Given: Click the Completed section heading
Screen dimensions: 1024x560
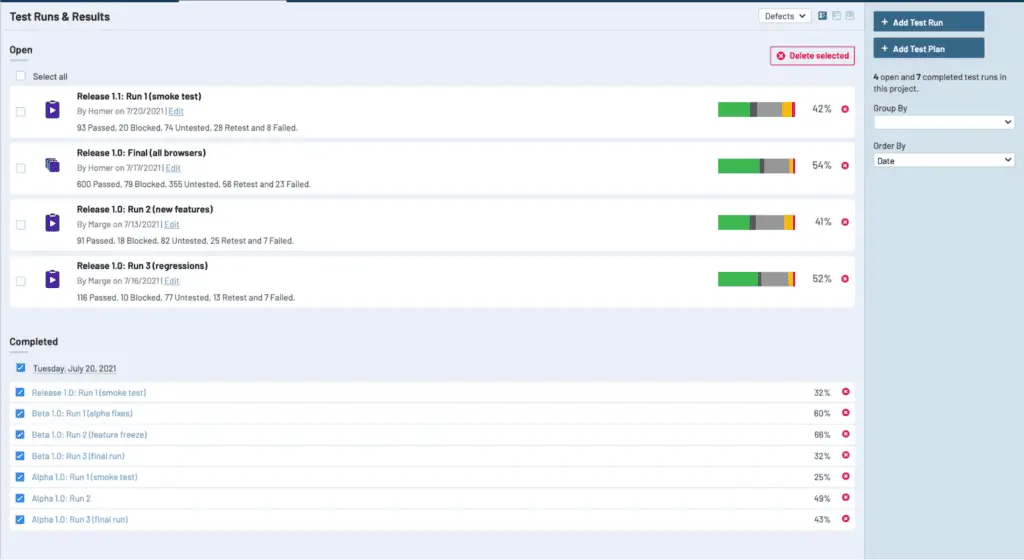Looking at the screenshot, I should (33, 342).
